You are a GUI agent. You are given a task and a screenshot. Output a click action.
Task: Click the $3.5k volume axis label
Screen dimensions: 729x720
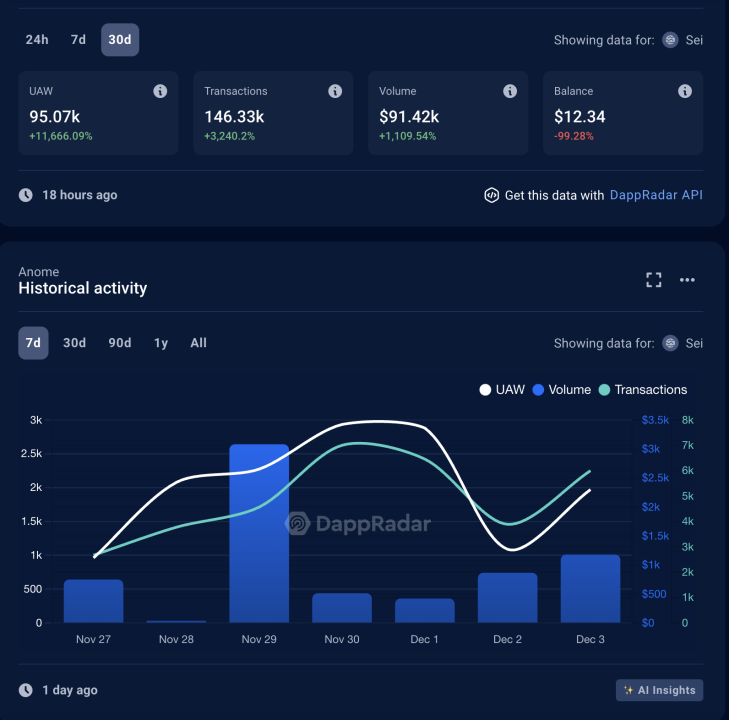point(655,420)
